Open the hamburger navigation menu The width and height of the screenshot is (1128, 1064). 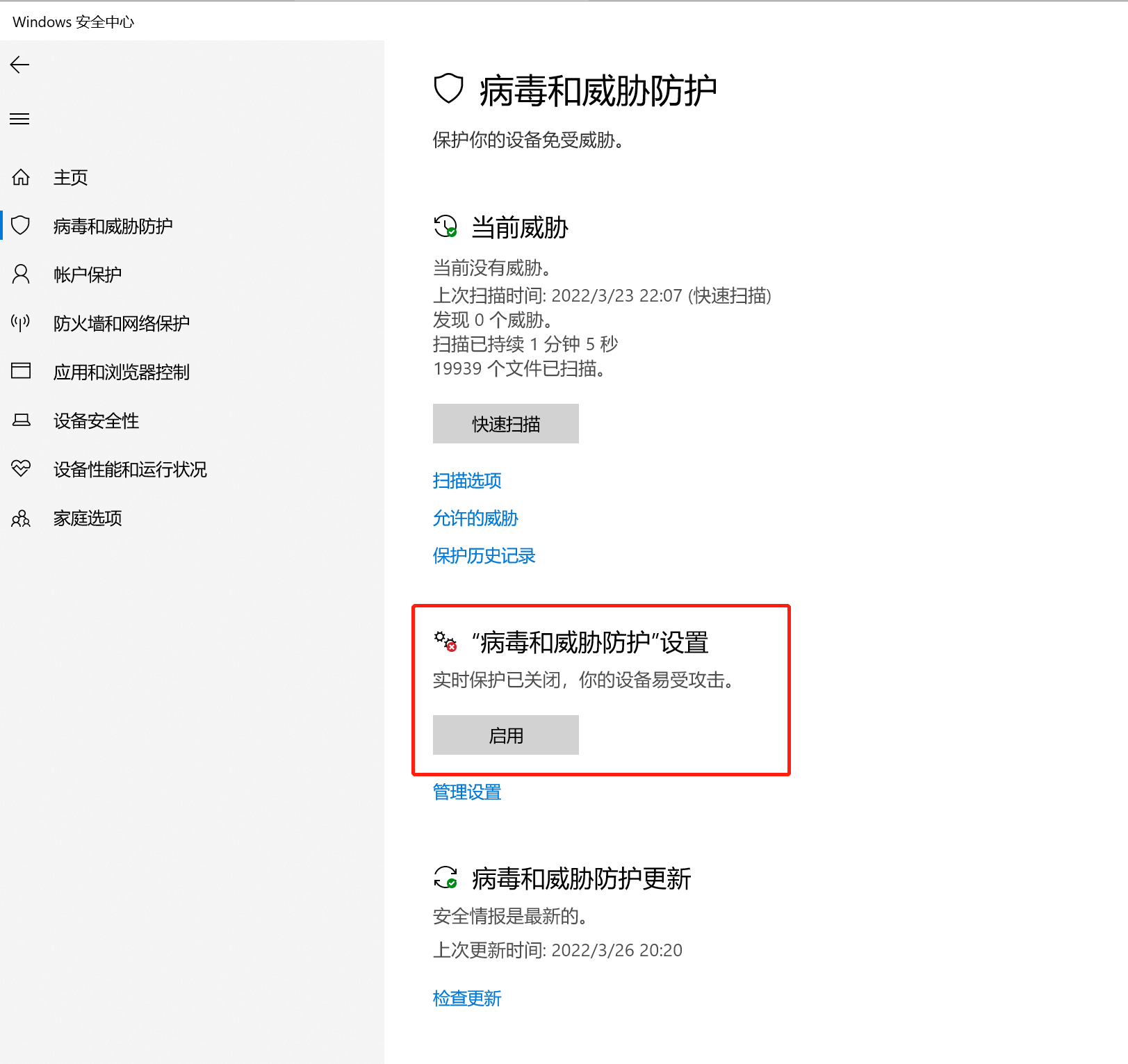pos(19,119)
